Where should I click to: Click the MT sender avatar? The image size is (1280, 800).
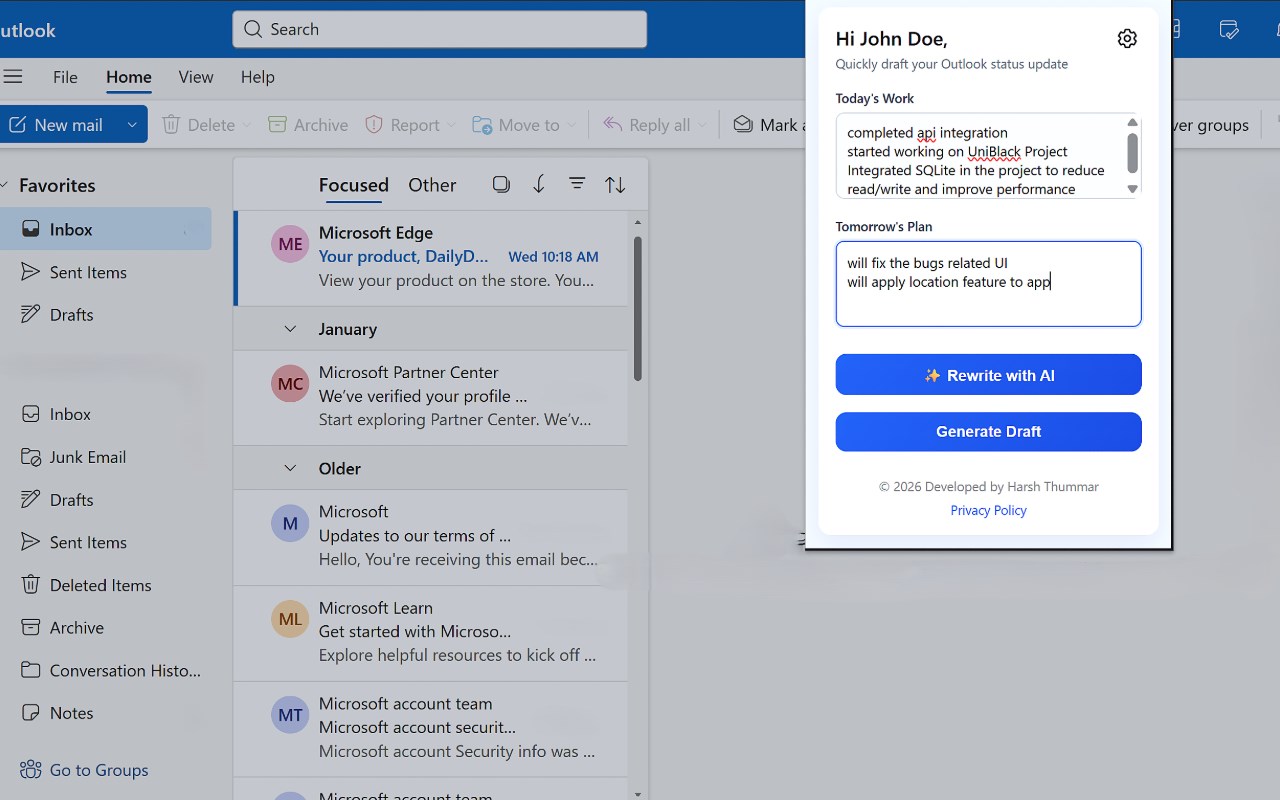(x=290, y=715)
